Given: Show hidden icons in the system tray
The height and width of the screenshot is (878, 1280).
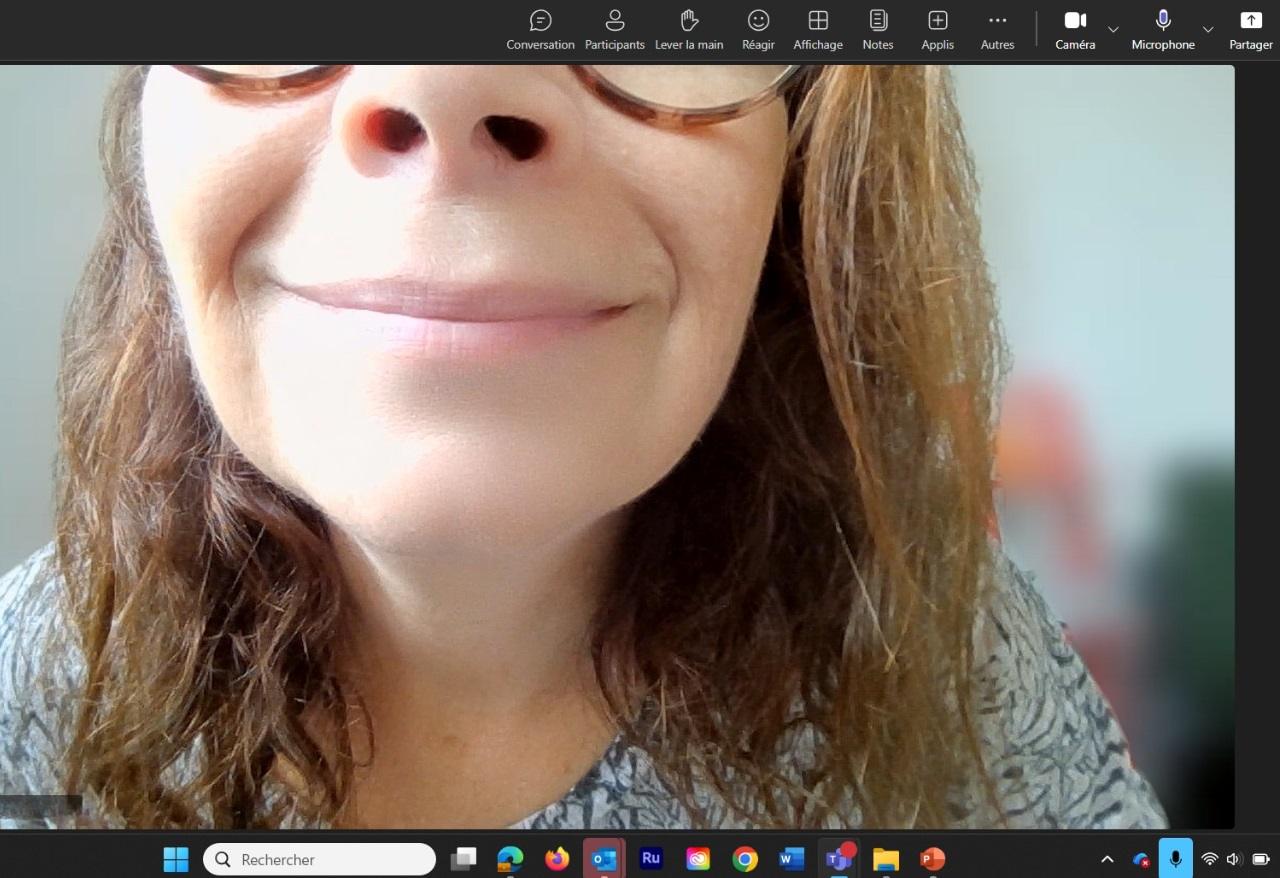Looking at the screenshot, I should point(1107,859).
